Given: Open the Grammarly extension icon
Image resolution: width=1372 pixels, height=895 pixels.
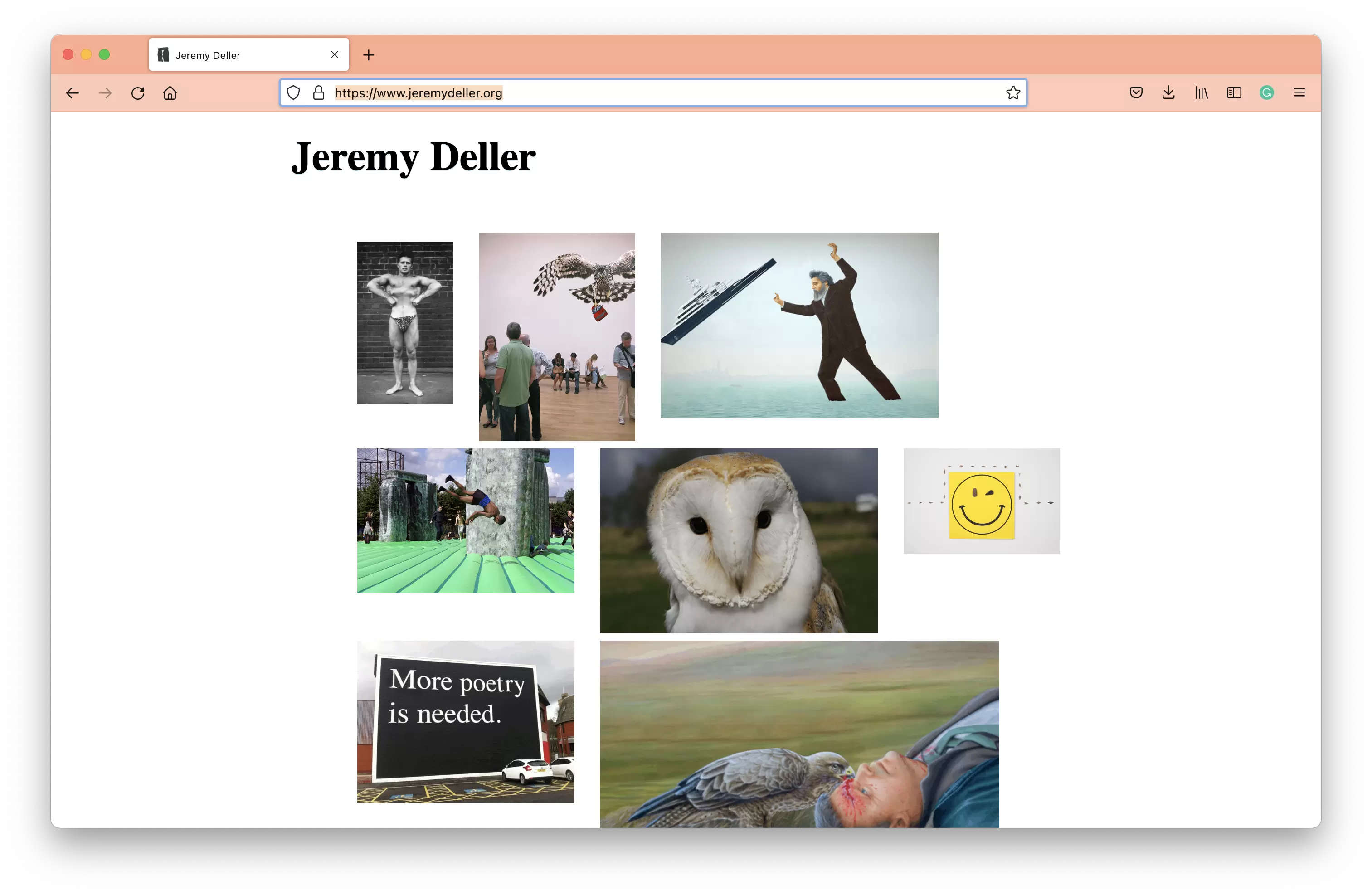Looking at the screenshot, I should [1266, 93].
